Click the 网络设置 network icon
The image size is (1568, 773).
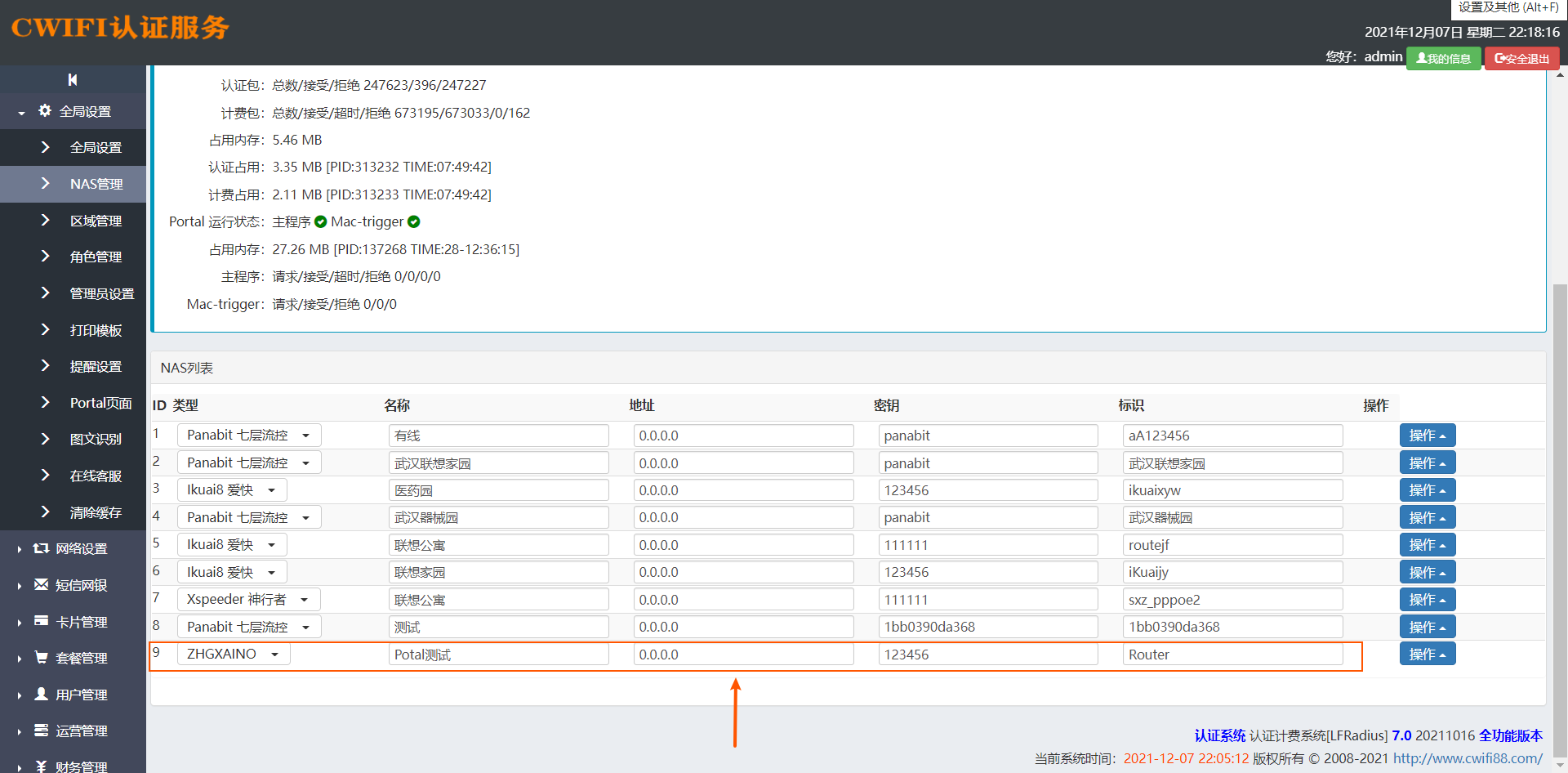pyautogui.click(x=41, y=548)
